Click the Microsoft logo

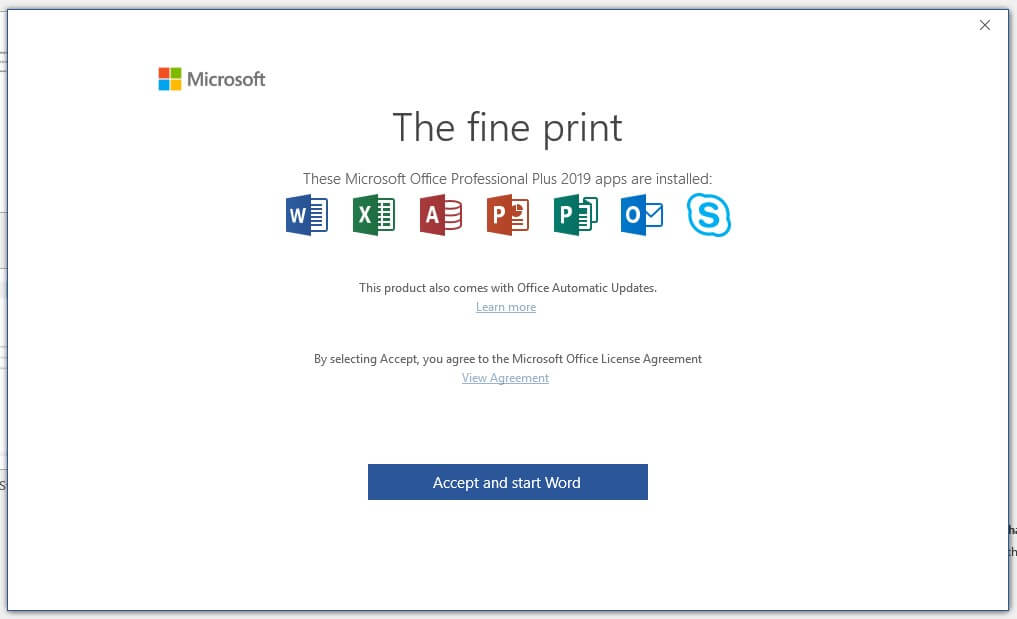coord(211,79)
